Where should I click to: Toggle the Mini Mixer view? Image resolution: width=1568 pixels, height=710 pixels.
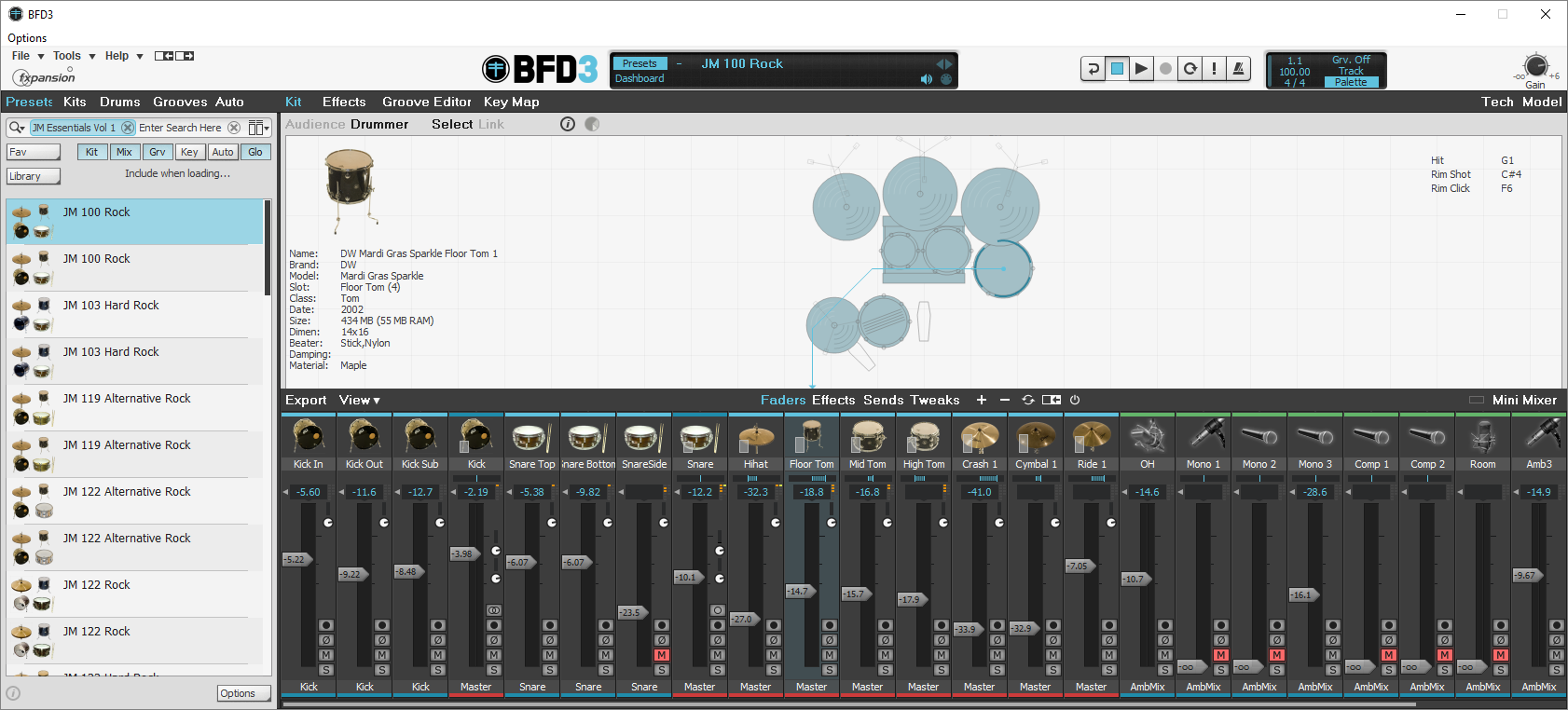pyautogui.click(x=1514, y=400)
